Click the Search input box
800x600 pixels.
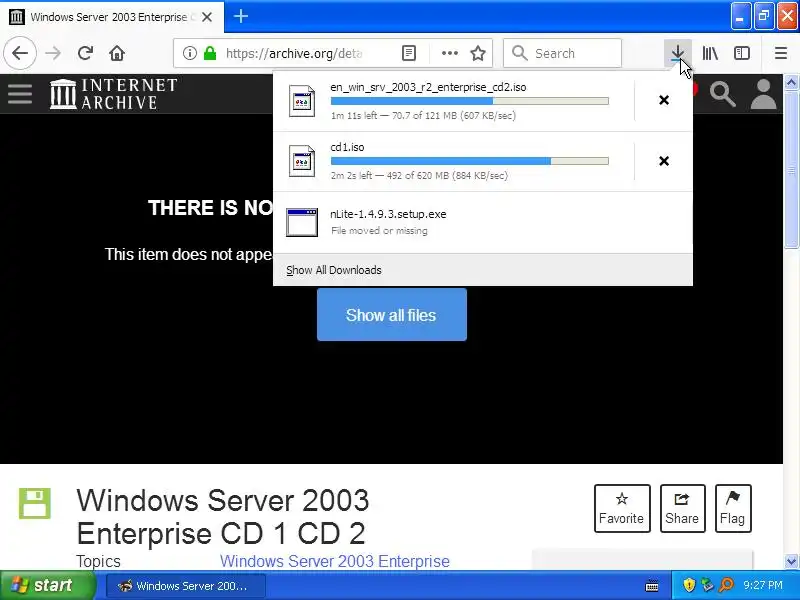point(562,53)
